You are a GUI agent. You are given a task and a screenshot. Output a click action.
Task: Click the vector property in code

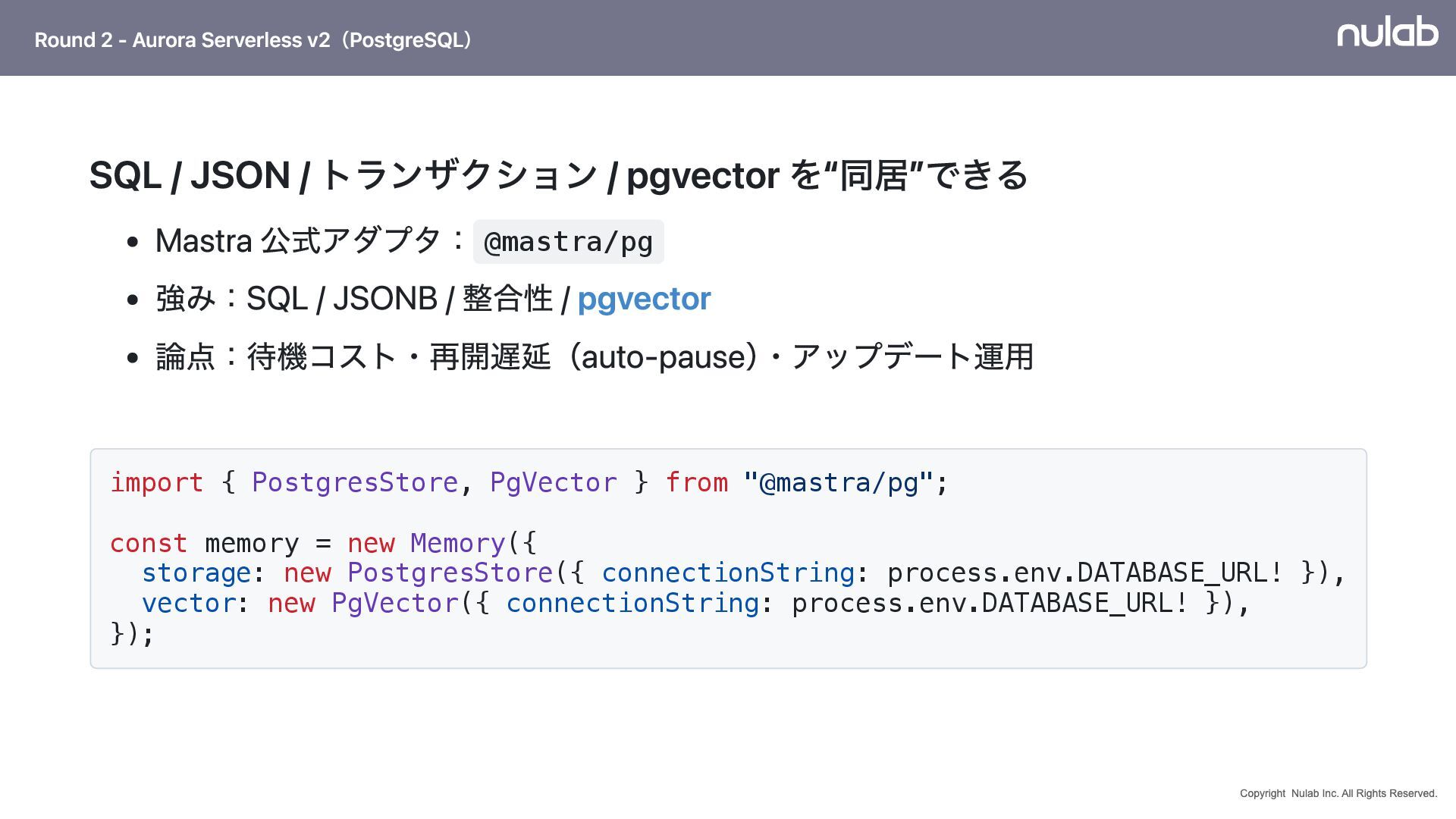pyautogui.click(x=189, y=603)
